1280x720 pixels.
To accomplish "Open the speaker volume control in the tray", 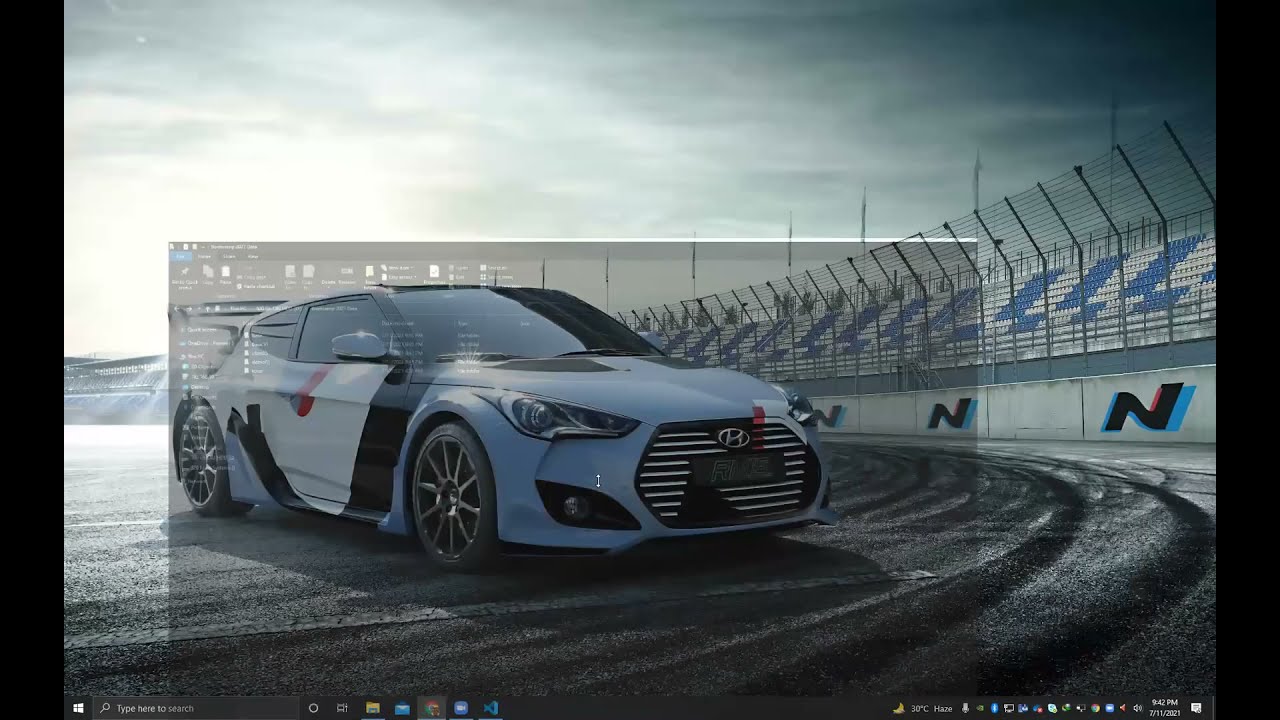I will pos(1138,708).
